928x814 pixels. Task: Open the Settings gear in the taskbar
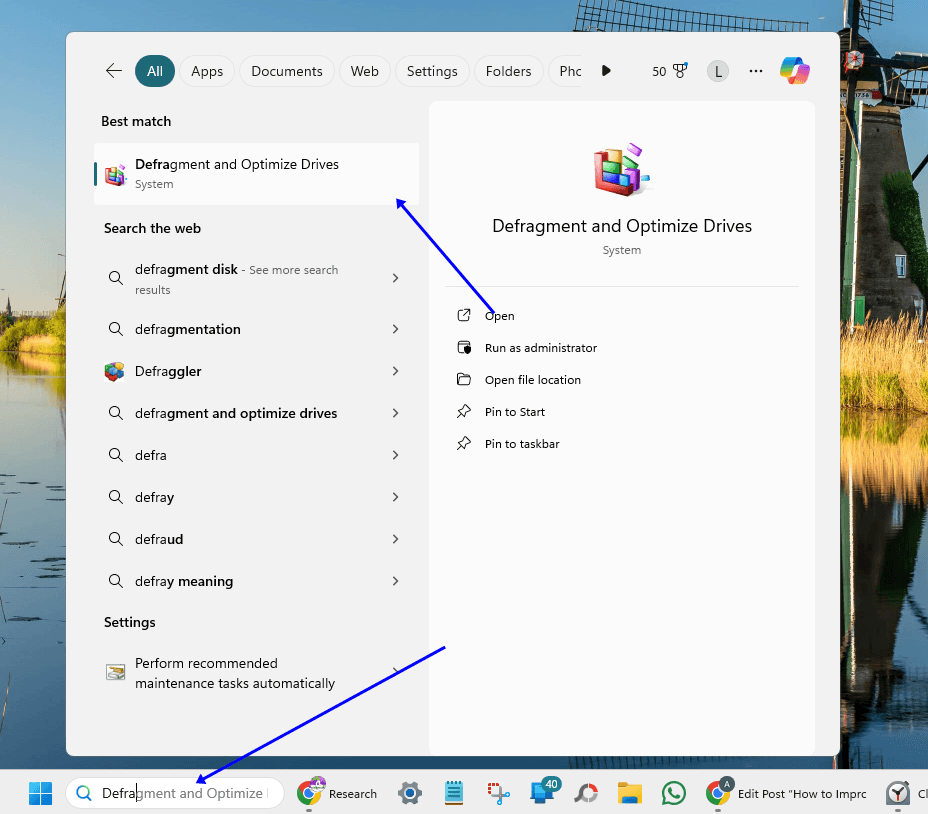(410, 793)
